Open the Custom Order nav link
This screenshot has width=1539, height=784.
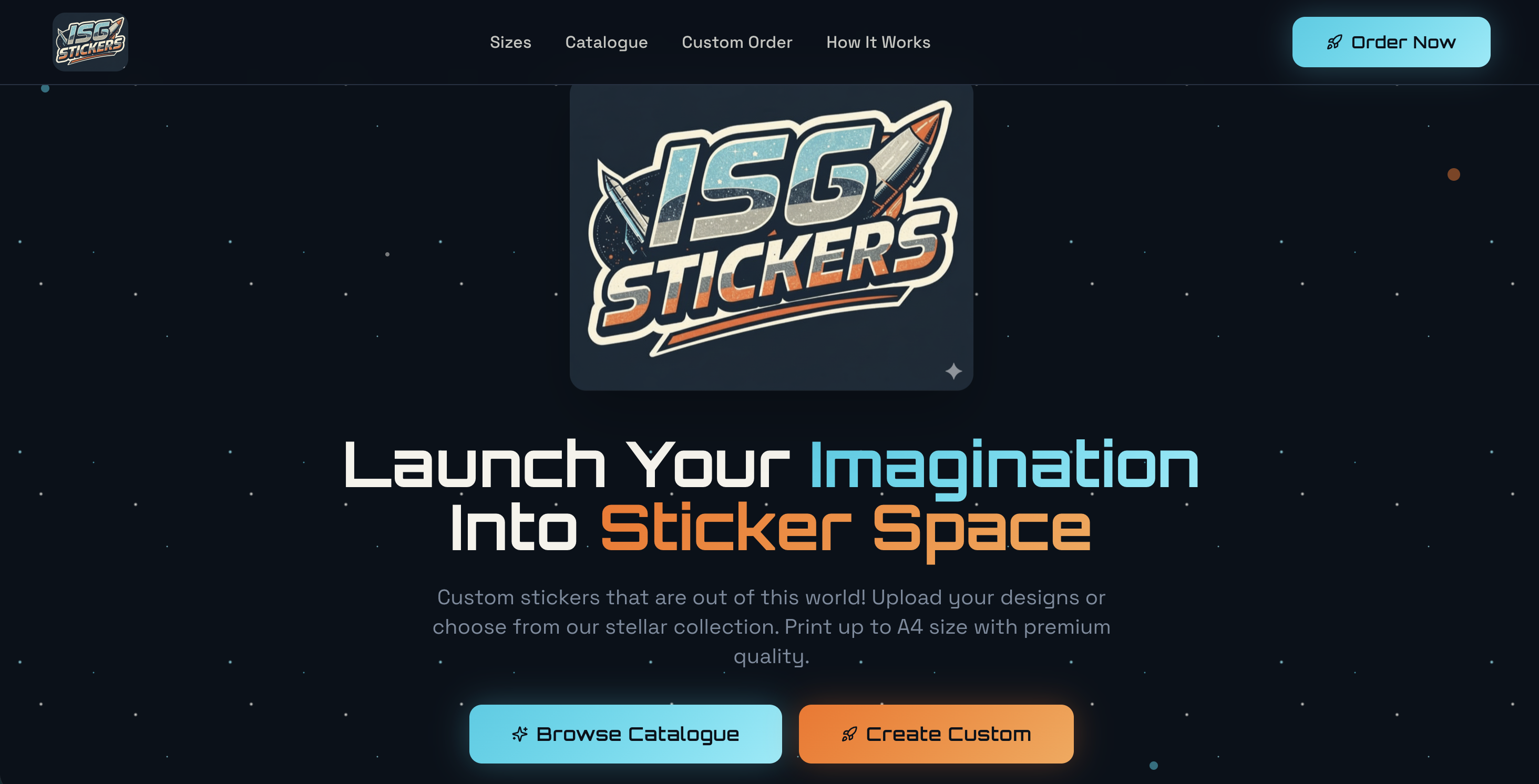736,43
